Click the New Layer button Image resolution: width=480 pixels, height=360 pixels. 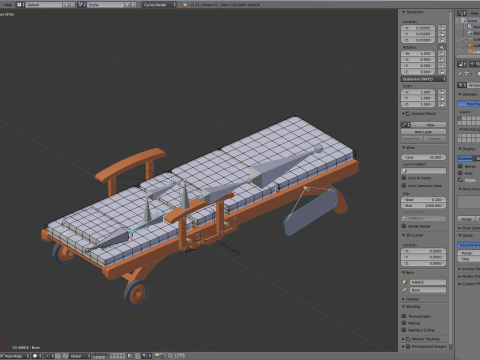click(x=423, y=132)
